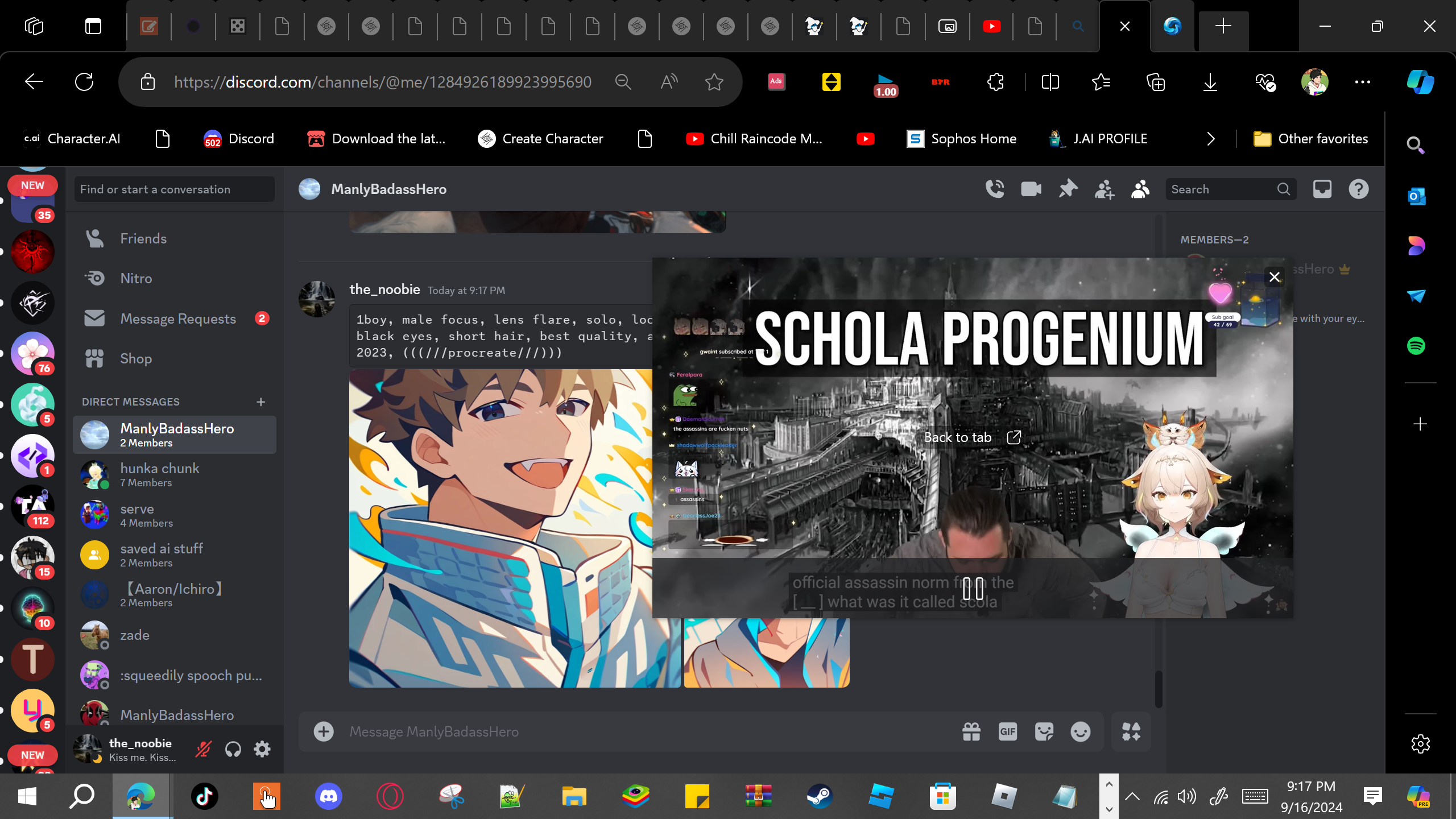
Task: Open pinned messages in Discord header
Action: pos(1068,189)
